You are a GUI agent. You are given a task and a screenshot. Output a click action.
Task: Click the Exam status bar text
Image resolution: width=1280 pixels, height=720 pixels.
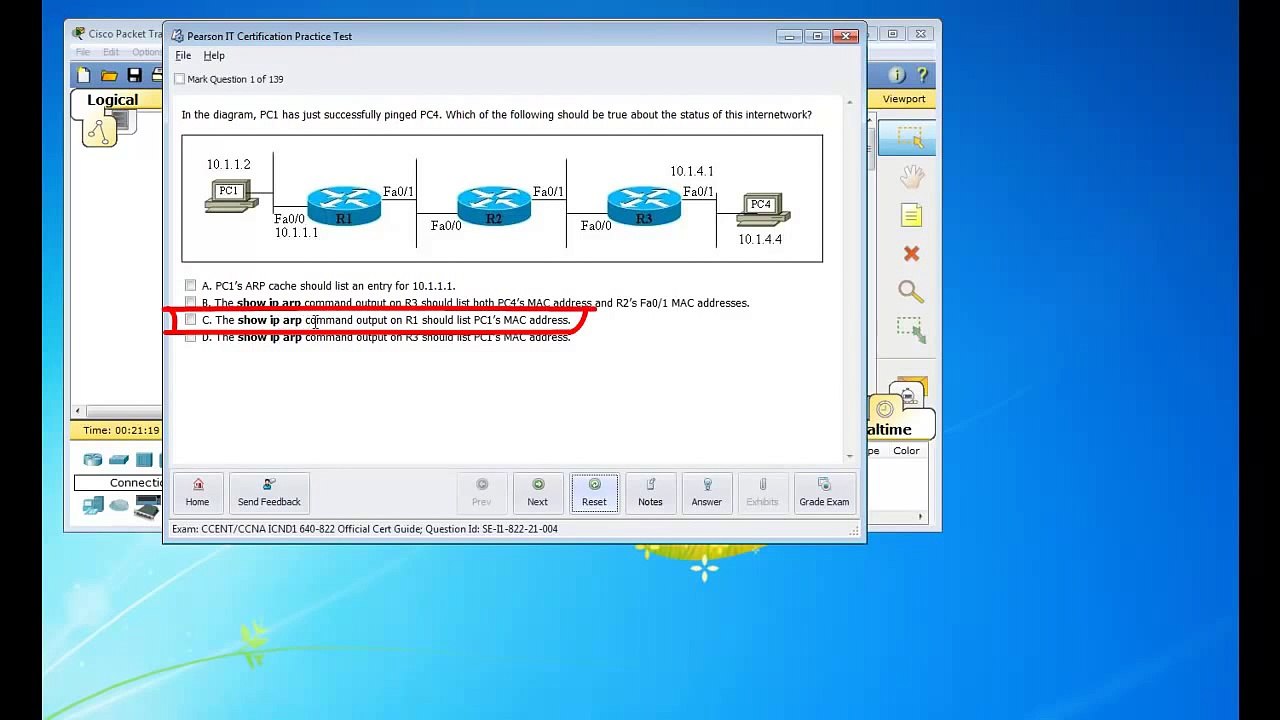365,529
